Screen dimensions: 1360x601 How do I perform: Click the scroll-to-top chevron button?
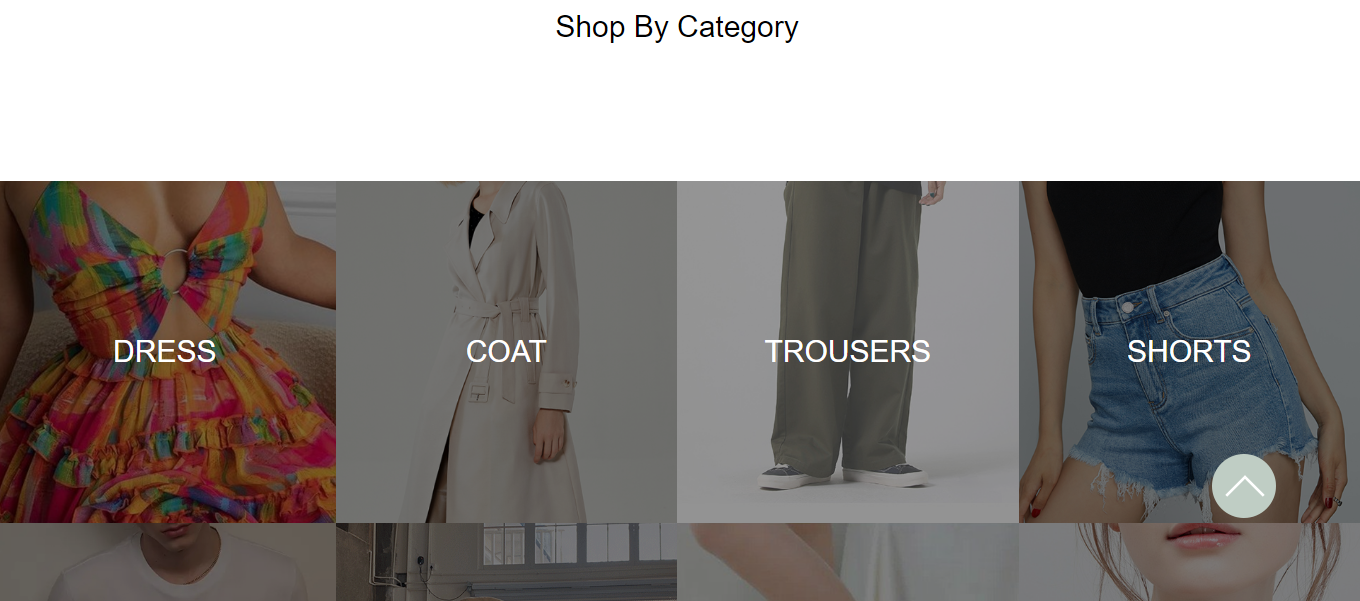(1243, 486)
